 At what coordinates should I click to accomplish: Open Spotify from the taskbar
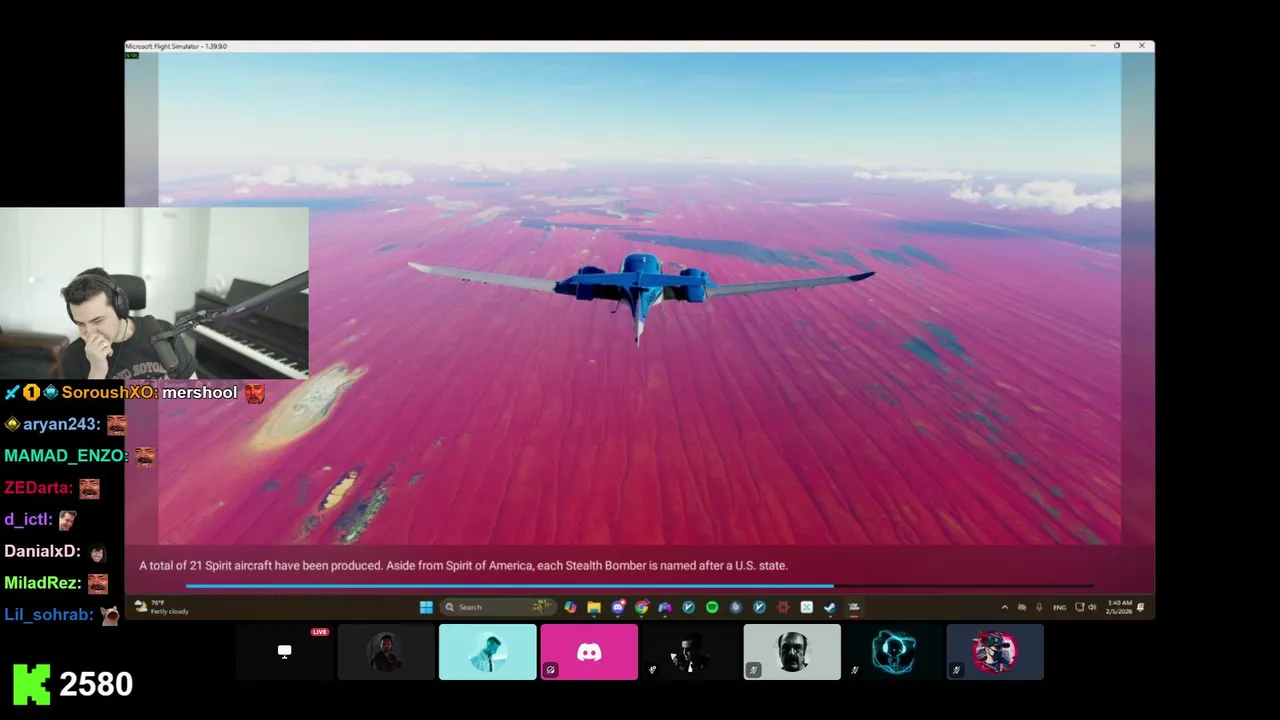[712, 607]
